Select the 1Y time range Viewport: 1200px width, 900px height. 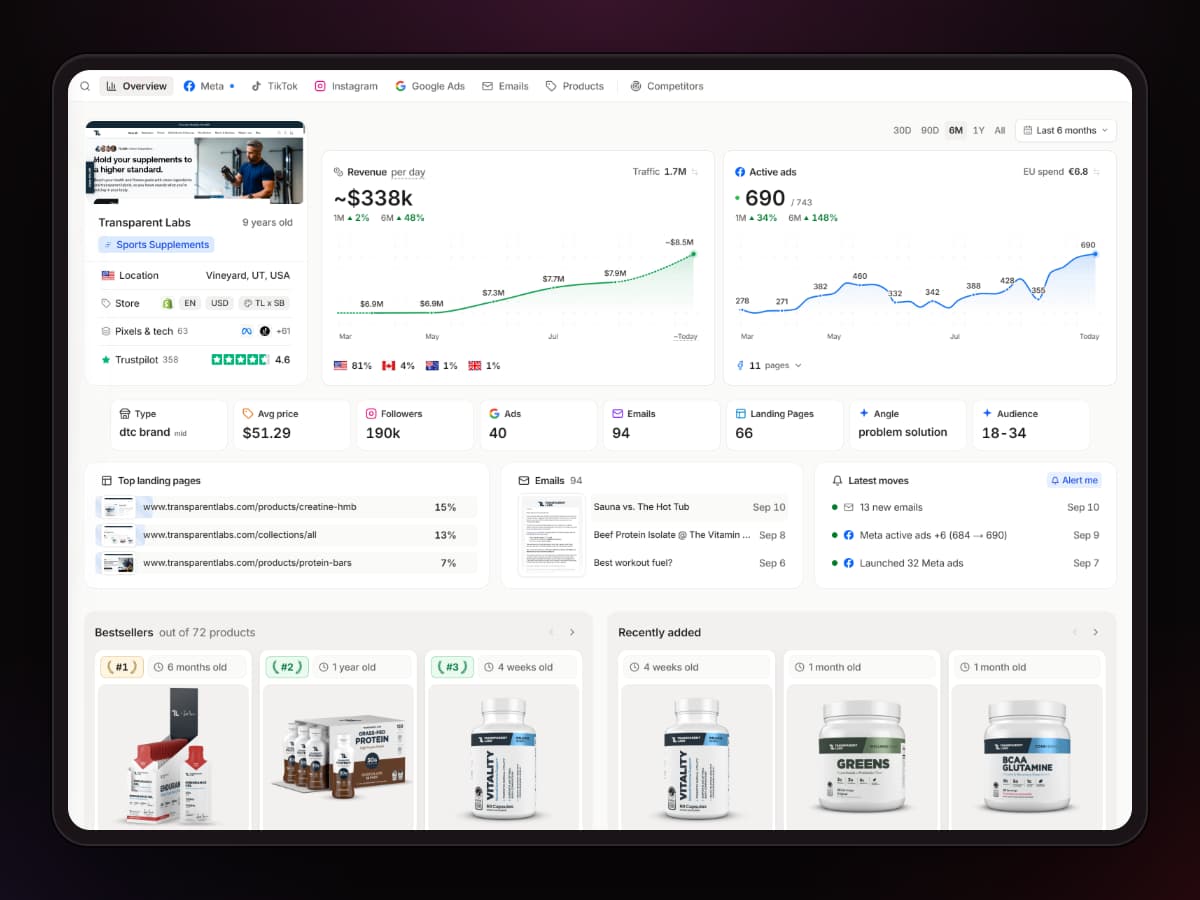coord(979,130)
